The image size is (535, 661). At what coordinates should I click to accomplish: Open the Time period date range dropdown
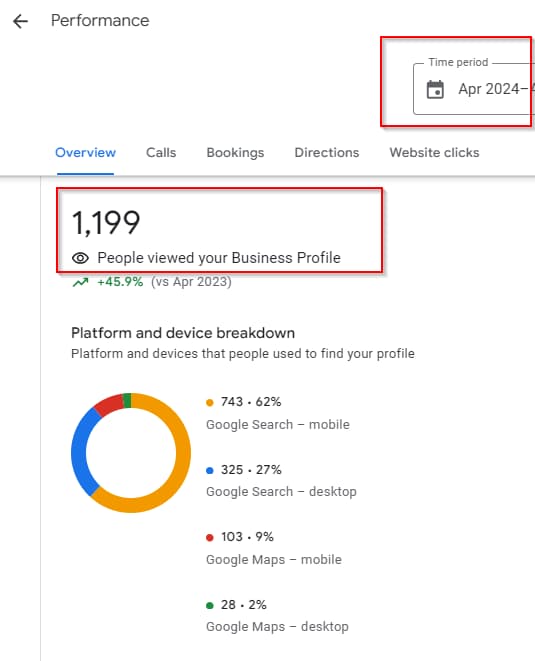pos(474,89)
